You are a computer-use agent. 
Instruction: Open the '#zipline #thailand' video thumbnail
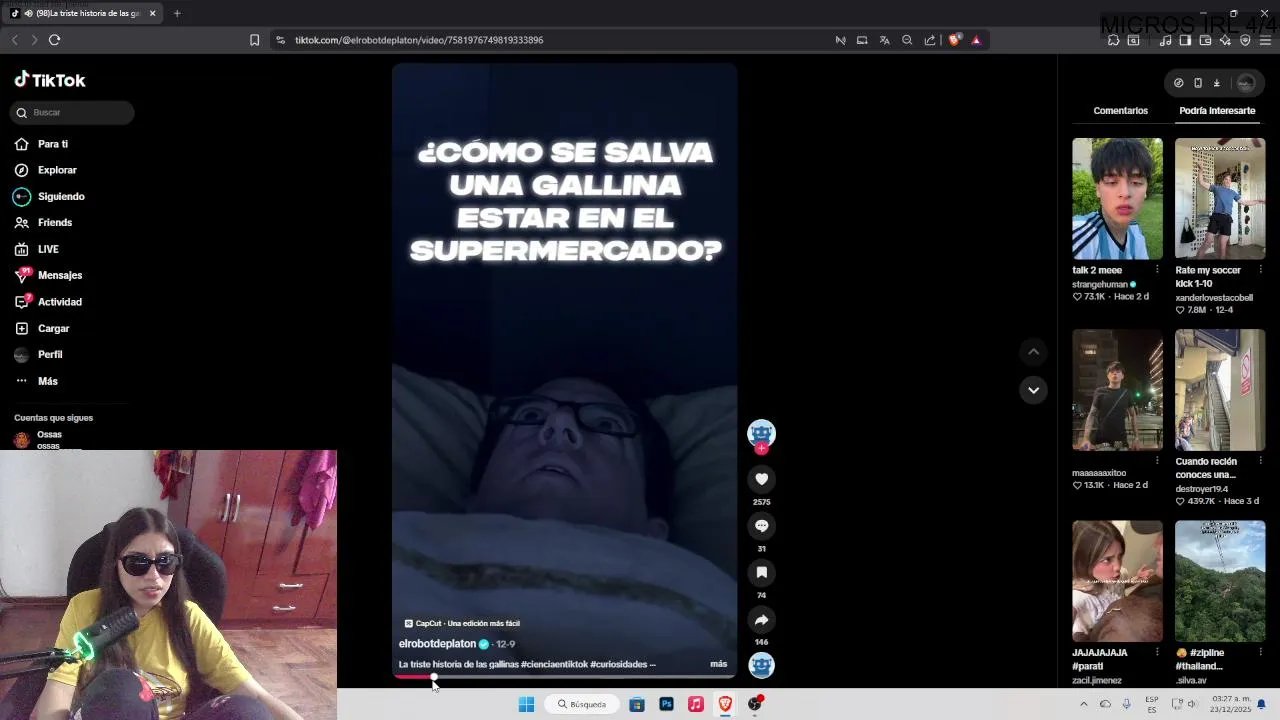1220,581
